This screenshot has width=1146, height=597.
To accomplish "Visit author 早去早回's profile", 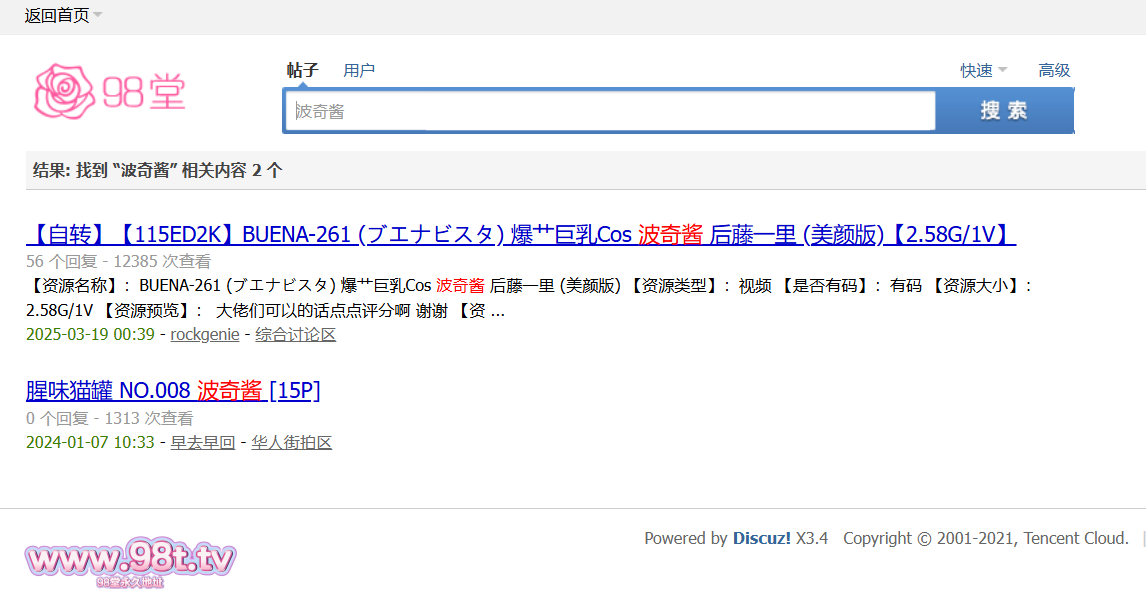I will [x=203, y=443].
